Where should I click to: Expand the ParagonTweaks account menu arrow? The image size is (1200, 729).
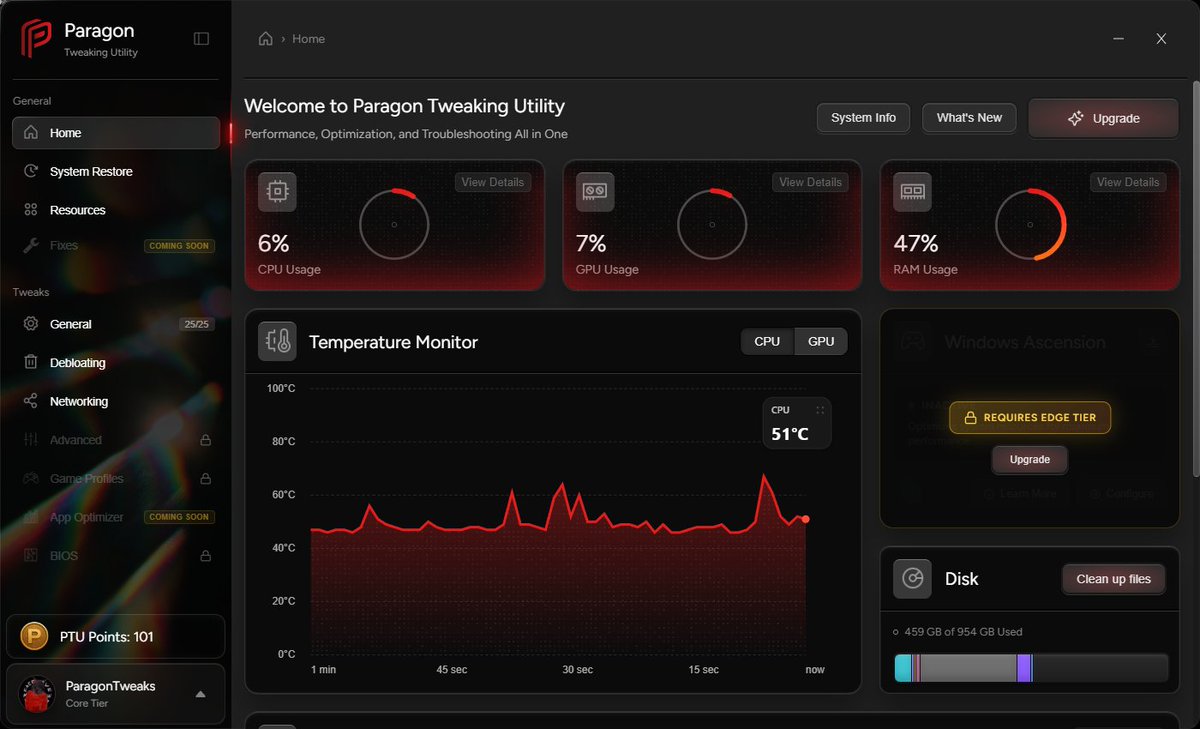[200, 694]
